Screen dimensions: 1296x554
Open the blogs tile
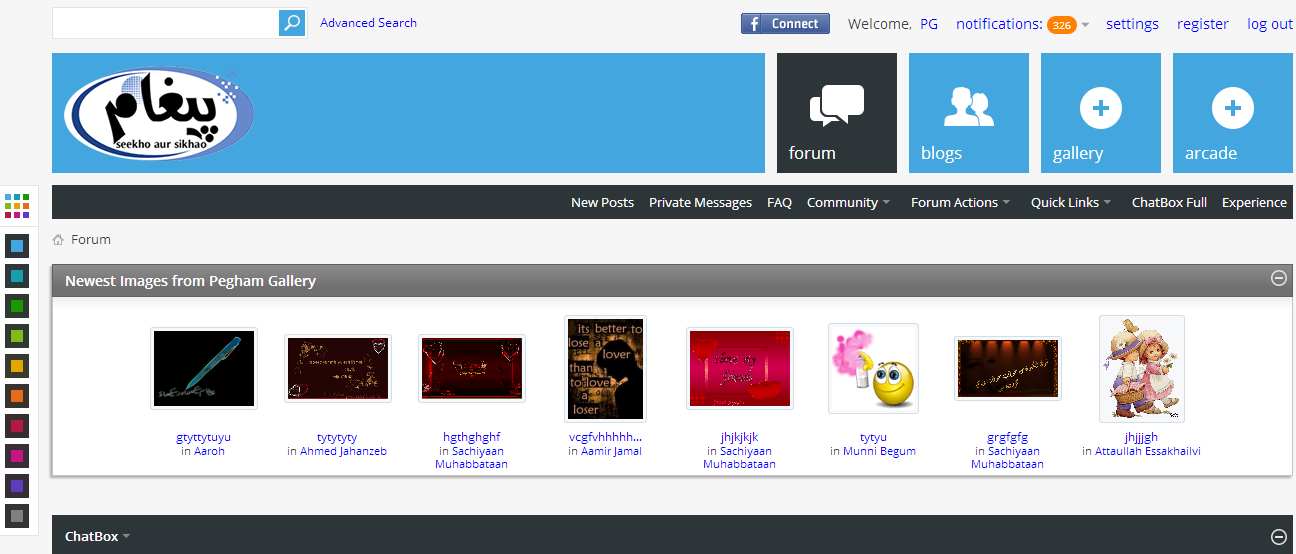(x=968, y=113)
